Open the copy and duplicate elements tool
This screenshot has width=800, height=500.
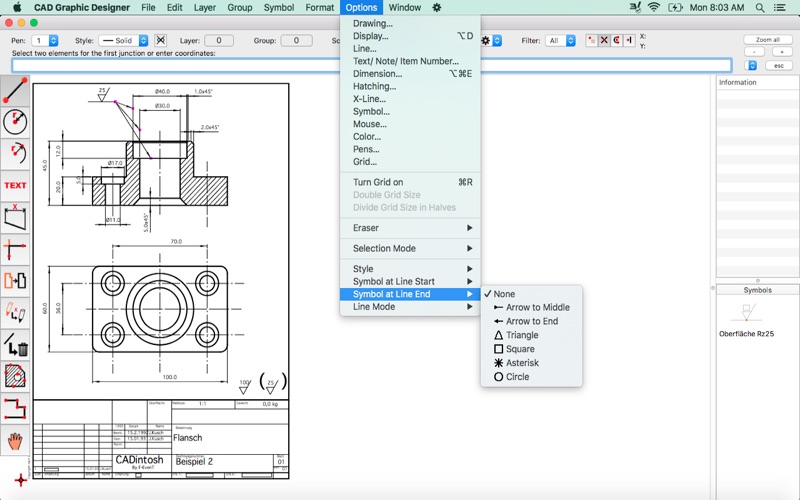click(x=15, y=281)
